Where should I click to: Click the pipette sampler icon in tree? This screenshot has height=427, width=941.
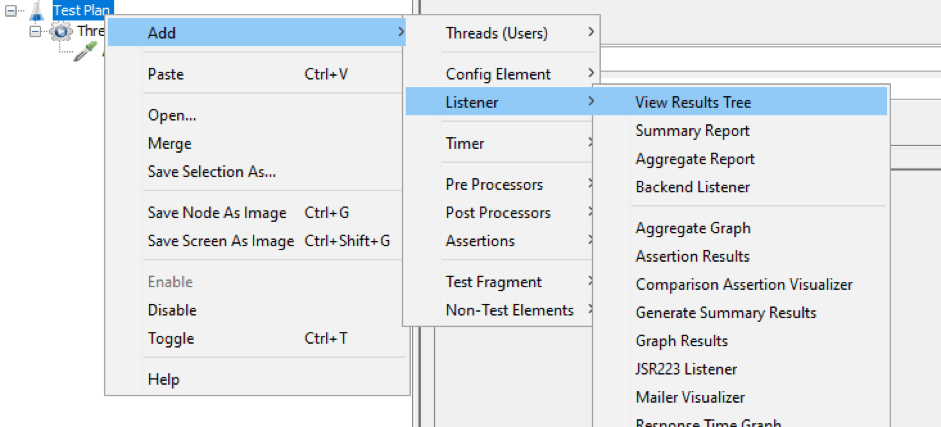[x=86, y=52]
